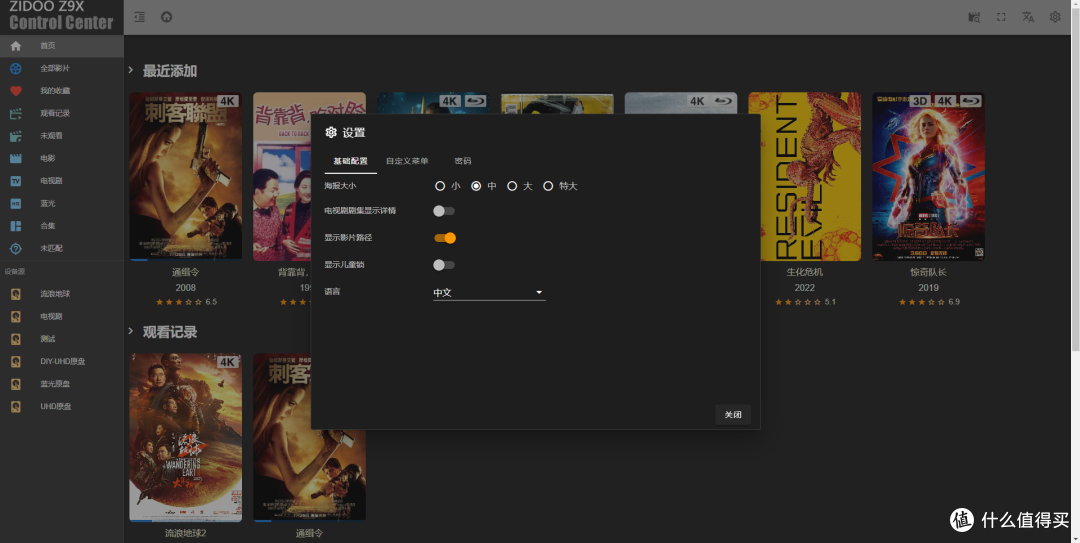Click year 2019 under 惊奇队长
Screen dimensions: 1080x543
pos(928,288)
